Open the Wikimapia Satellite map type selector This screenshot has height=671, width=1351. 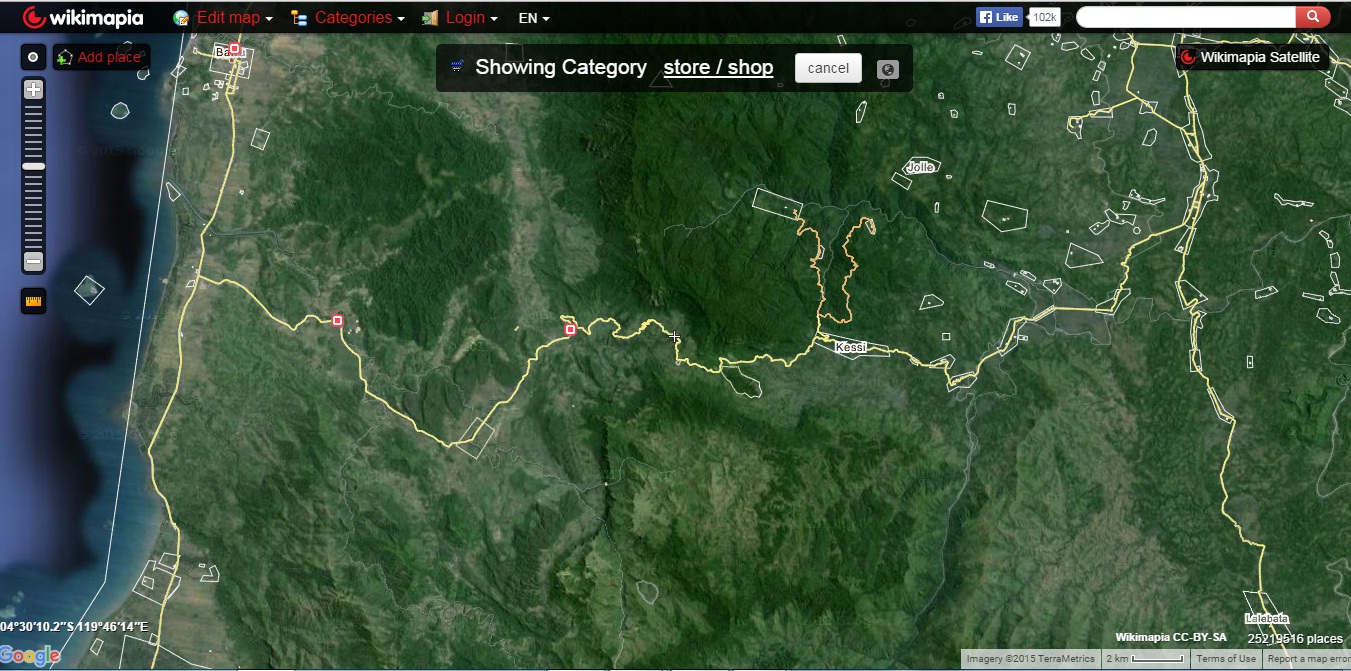coord(1252,57)
